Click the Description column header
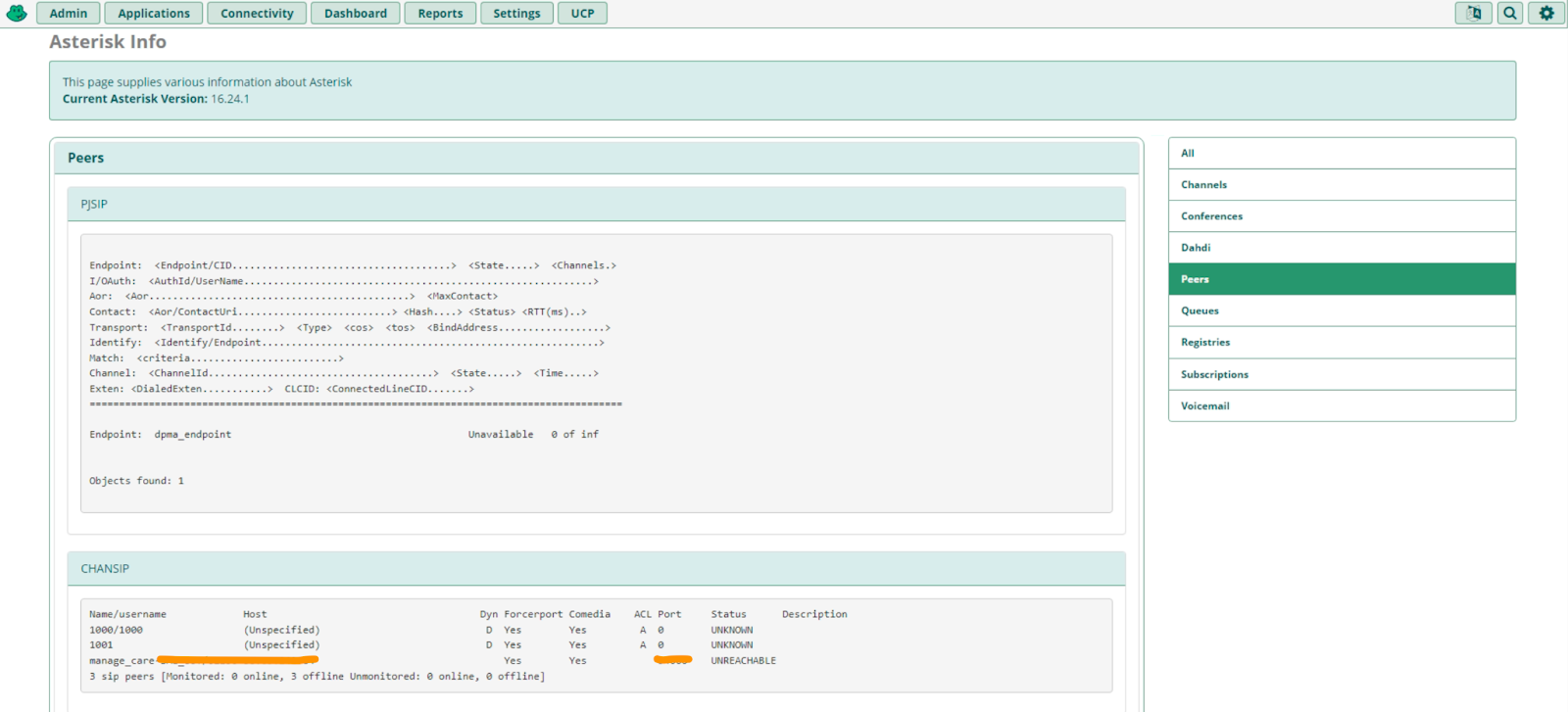 [x=814, y=615]
